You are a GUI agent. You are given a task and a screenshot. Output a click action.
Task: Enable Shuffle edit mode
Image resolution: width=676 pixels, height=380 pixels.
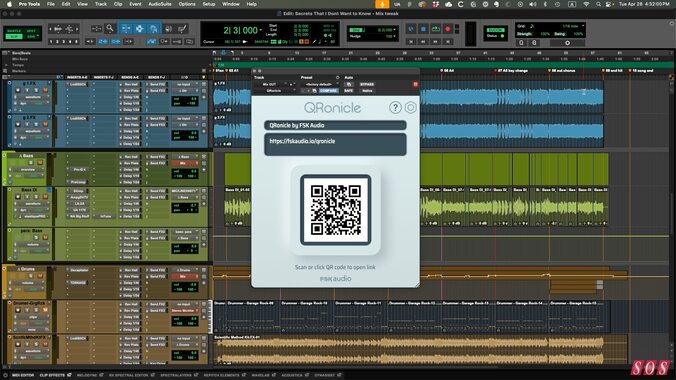14,31
